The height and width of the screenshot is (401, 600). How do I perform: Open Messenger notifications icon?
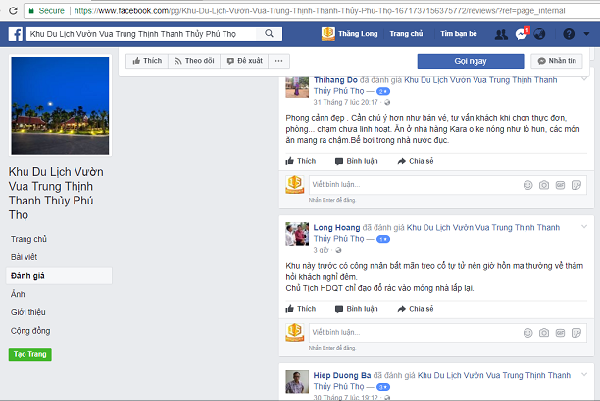tap(521, 33)
